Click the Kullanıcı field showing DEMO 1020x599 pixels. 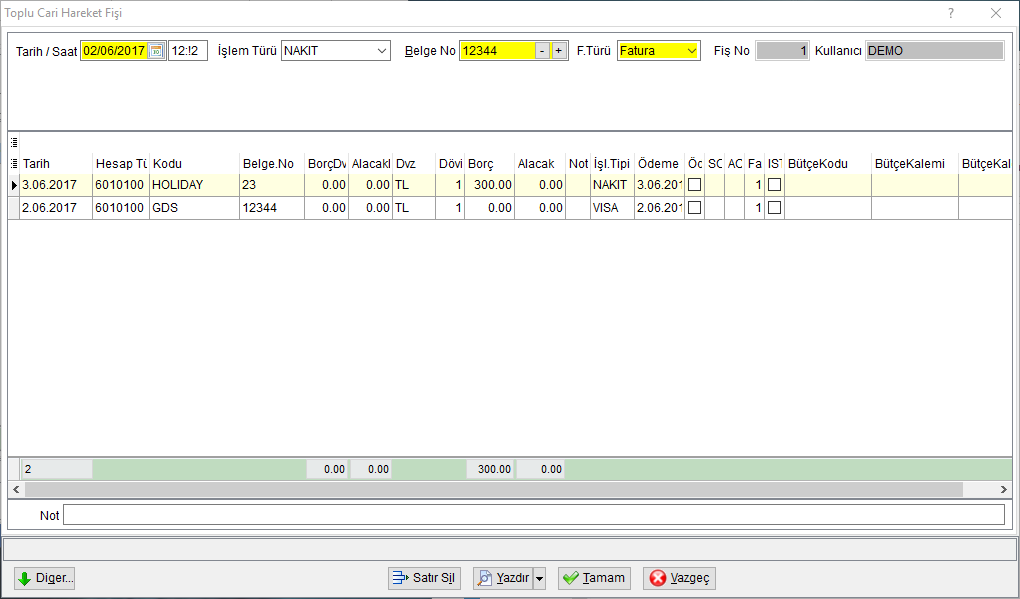pyautogui.click(x=934, y=51)
